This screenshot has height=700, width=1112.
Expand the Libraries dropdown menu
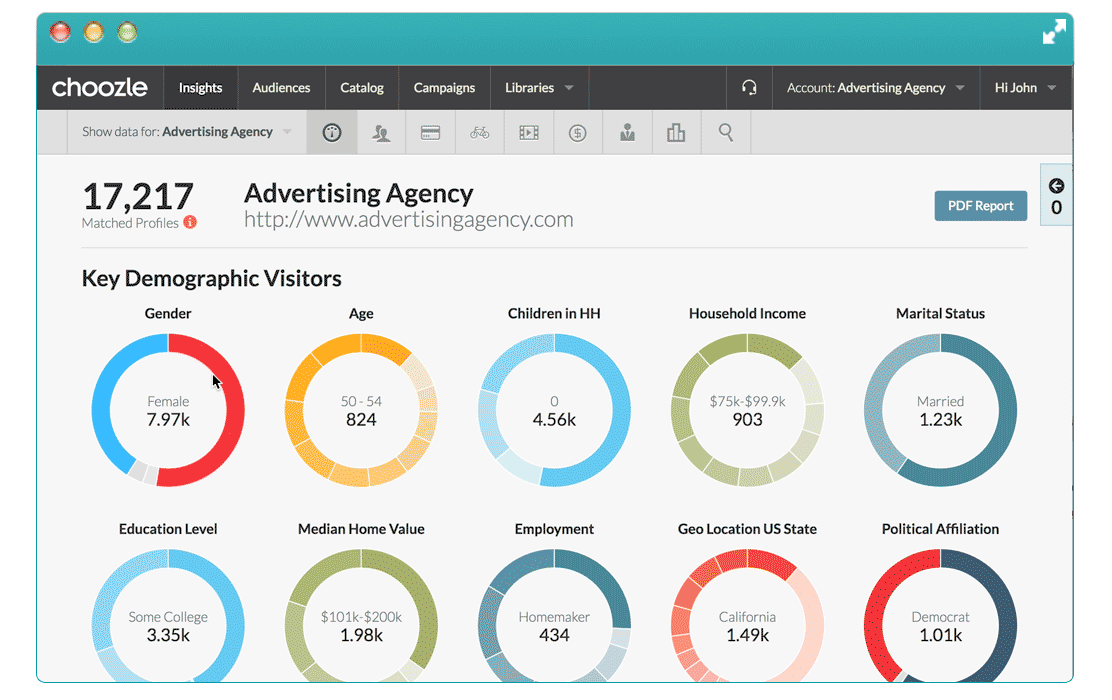[x=539, y=88]
